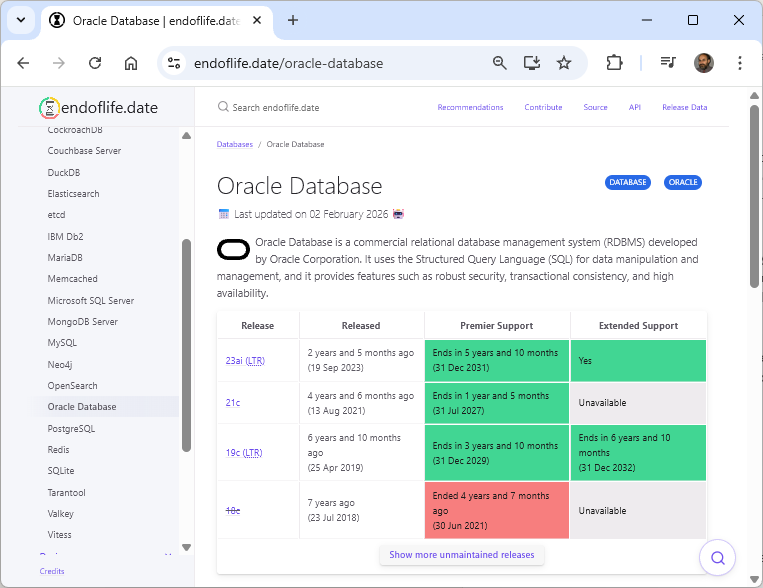Open the Release Data nav item
763x588 pixels.
pos(684,107)
